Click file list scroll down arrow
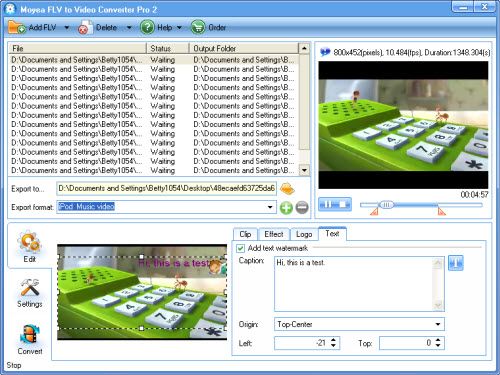Screen dimensions: 500x375 coord(304,170)
